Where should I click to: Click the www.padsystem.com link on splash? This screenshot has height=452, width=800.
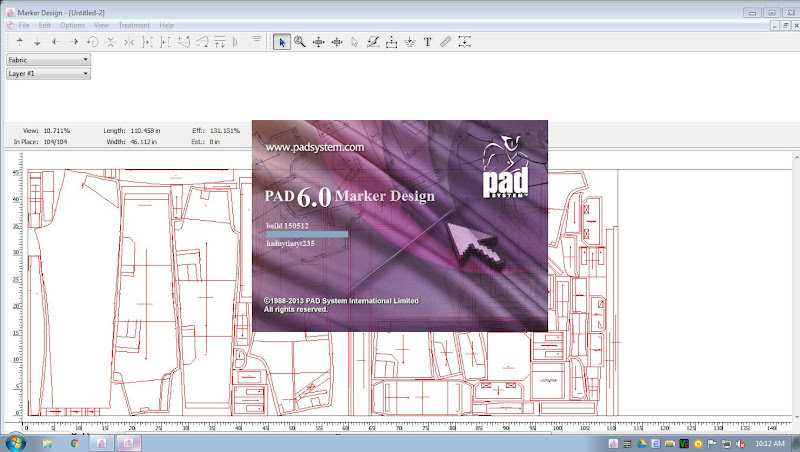pyautogui.click(x=315, y=147)
